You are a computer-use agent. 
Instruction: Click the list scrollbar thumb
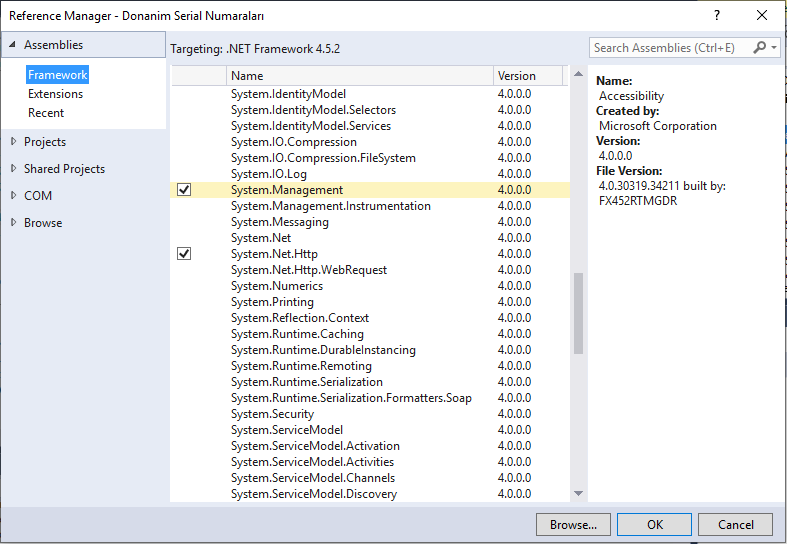578,313
